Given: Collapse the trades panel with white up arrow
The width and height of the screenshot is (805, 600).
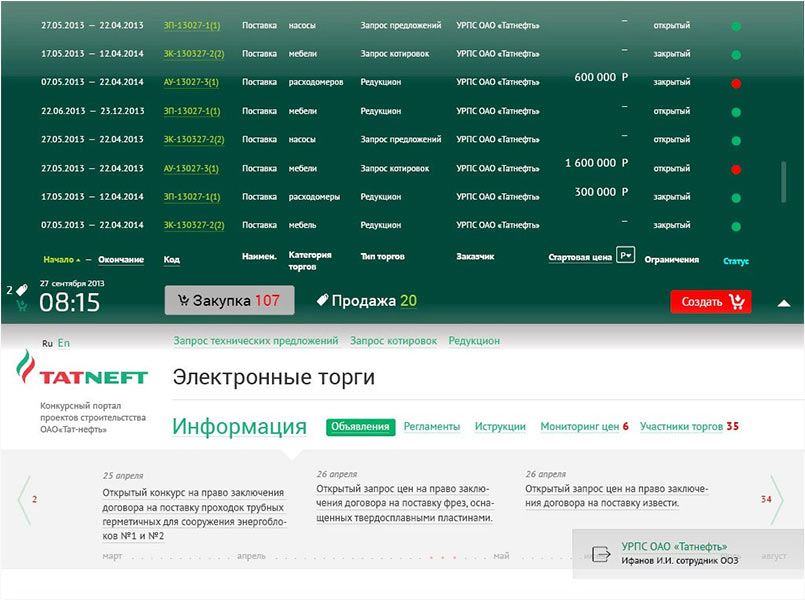Looking at the screenshot, I should click(x=783, y=302).
